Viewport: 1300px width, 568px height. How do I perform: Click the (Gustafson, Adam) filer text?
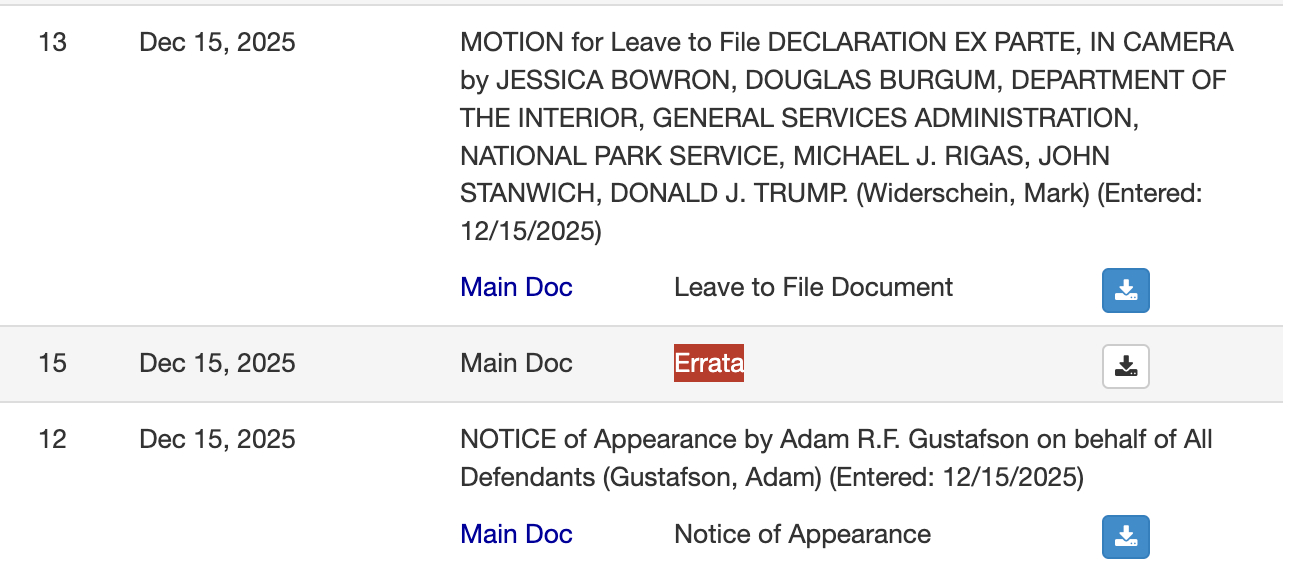(712, 477)
